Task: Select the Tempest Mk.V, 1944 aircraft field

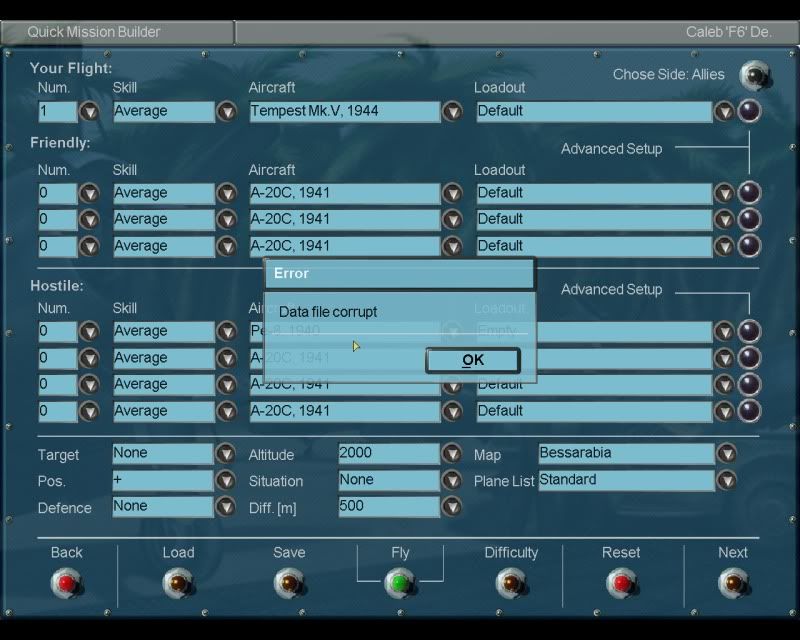Action: click(344, 111)
